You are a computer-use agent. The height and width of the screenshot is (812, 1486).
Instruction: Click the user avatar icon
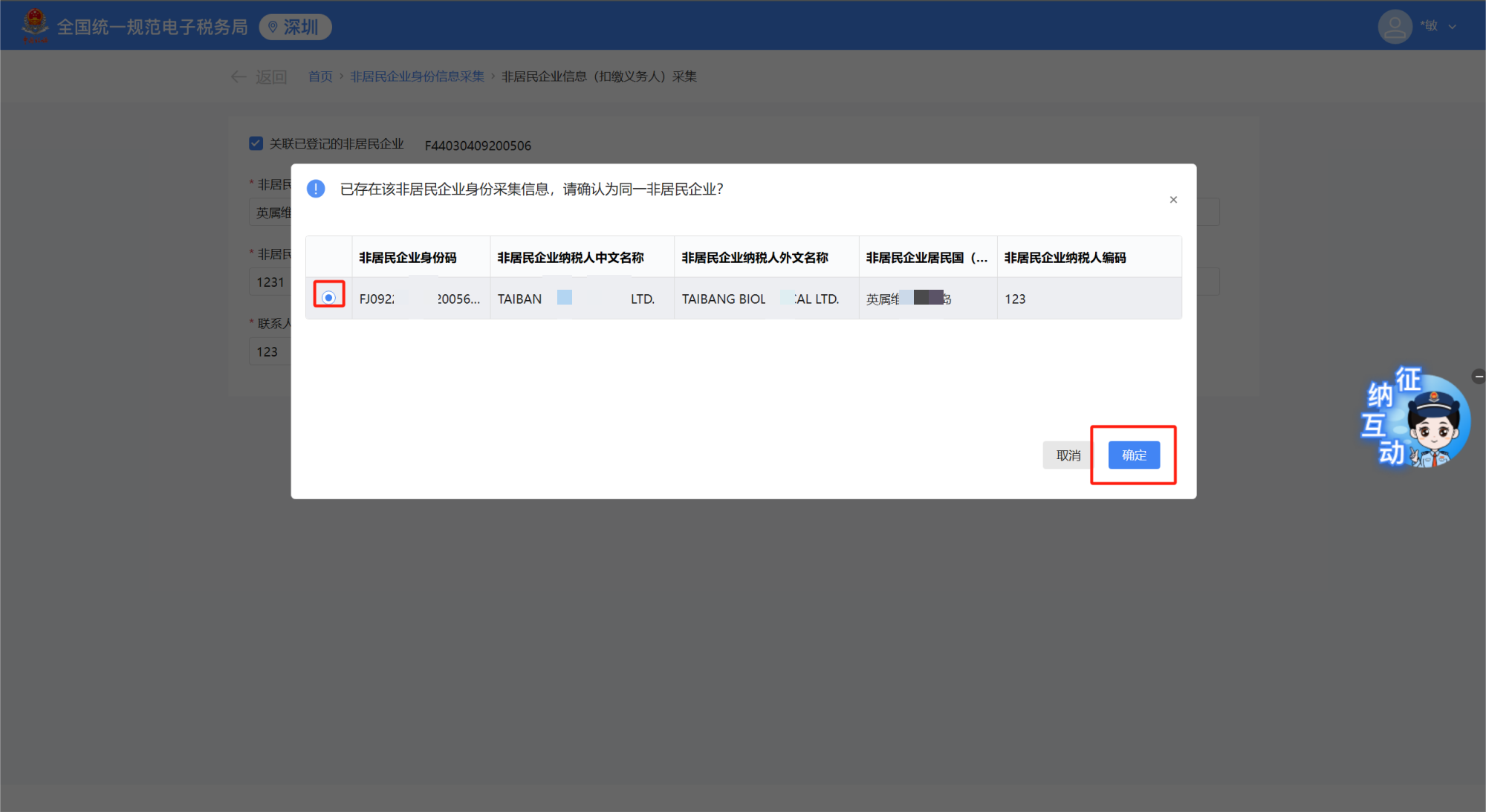[1395, 27]
